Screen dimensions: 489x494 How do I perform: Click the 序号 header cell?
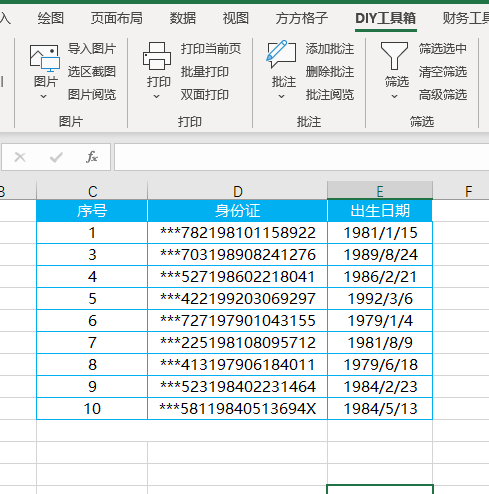click(x=92, y=211)
